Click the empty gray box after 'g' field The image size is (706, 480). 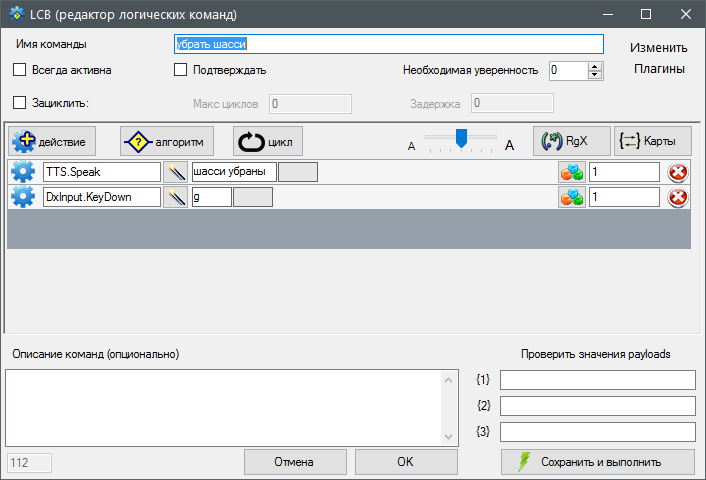pos(253,197)
